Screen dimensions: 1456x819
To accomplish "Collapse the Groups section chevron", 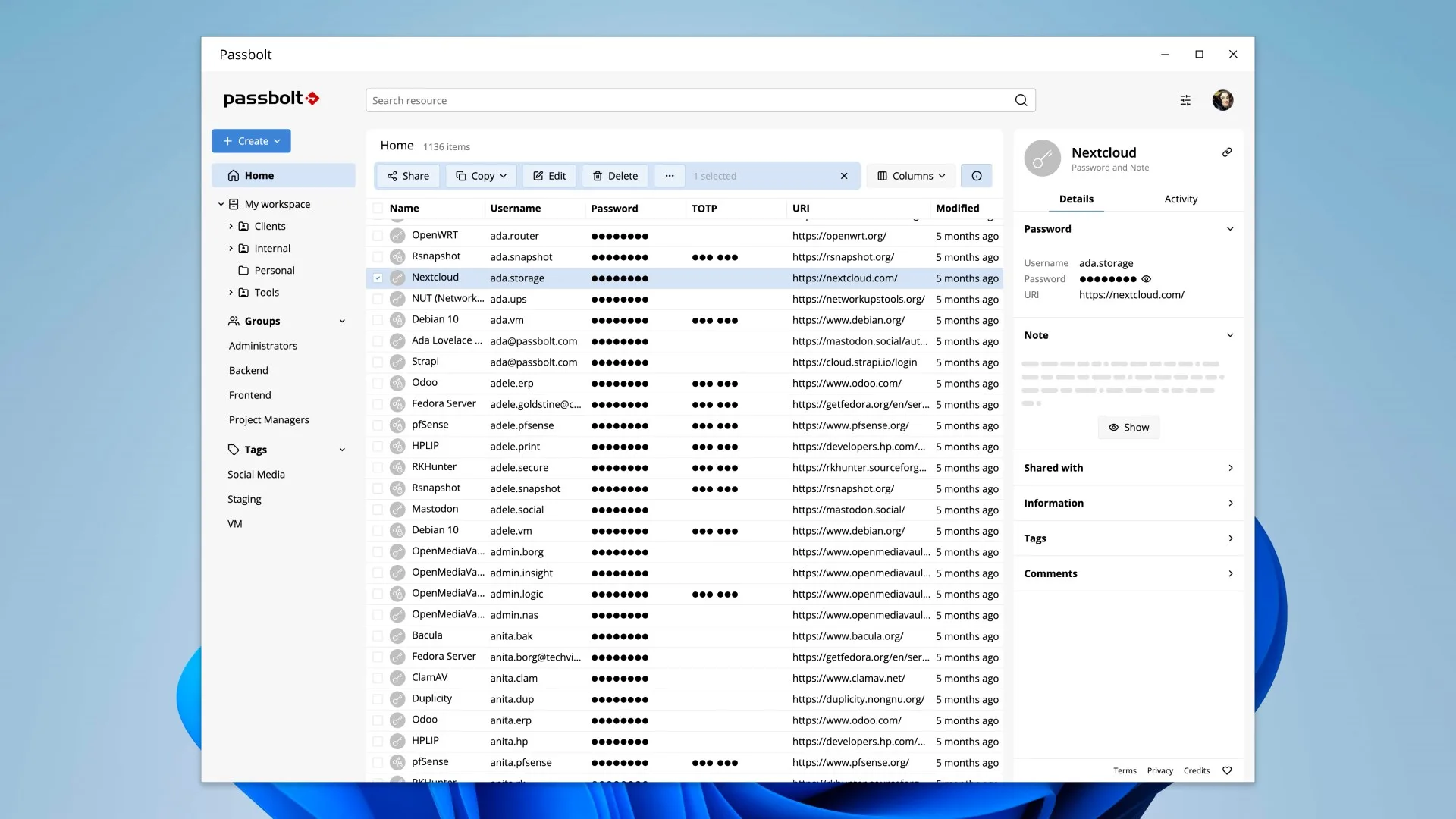I will pyautogui.click(x=342, y=321).
